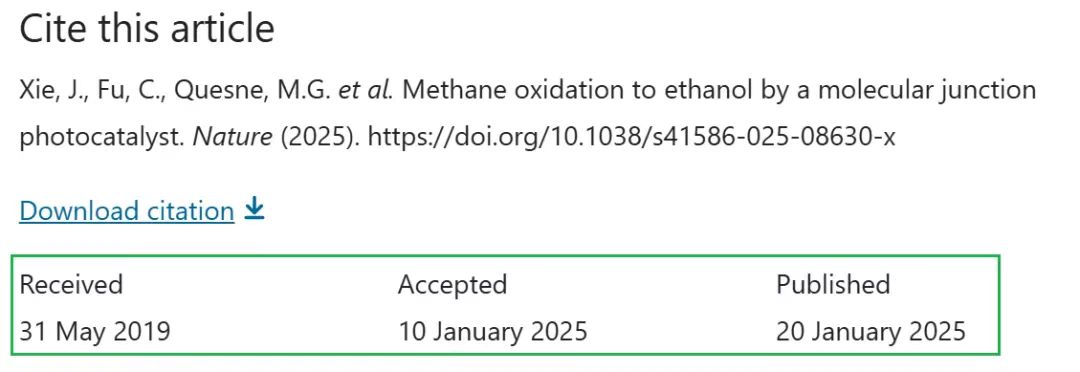Click the '31 May 2019' received date
This screenshot has height=372, width=1080.
tap(94, 331)
